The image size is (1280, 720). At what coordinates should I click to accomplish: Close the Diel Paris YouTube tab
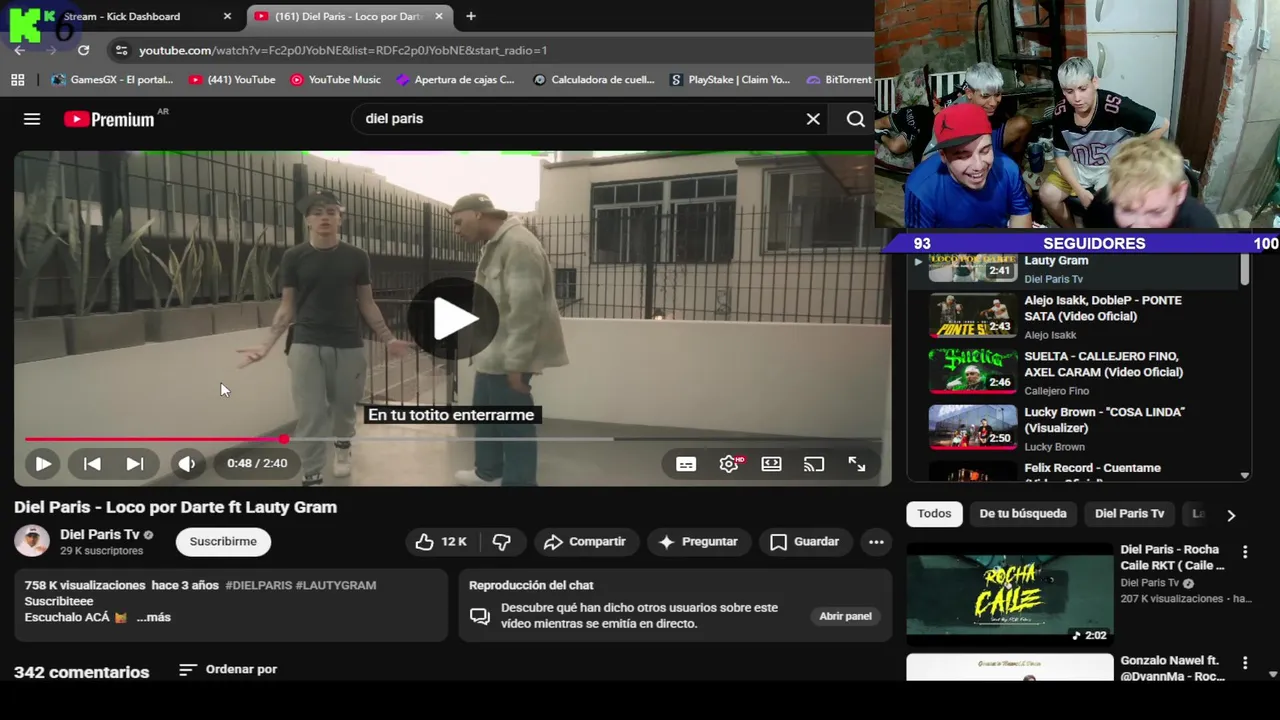point(438,16)
